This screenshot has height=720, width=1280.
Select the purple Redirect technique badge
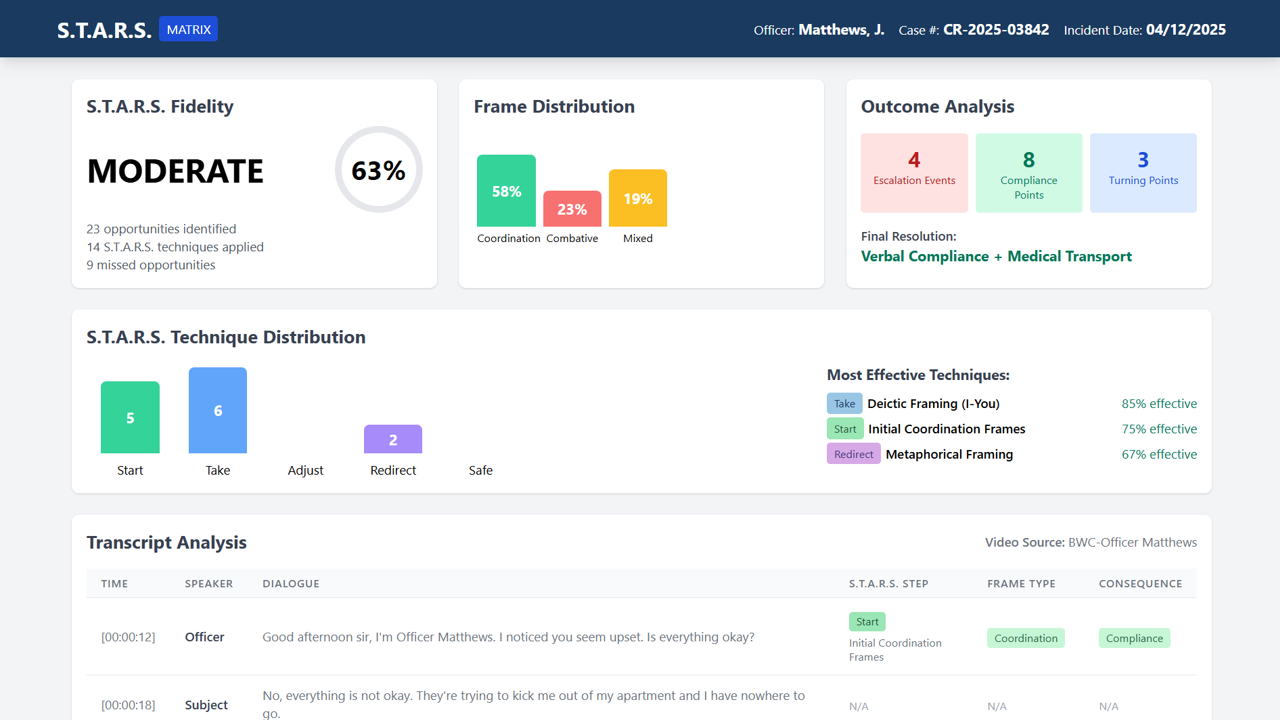tap(853, 453)
